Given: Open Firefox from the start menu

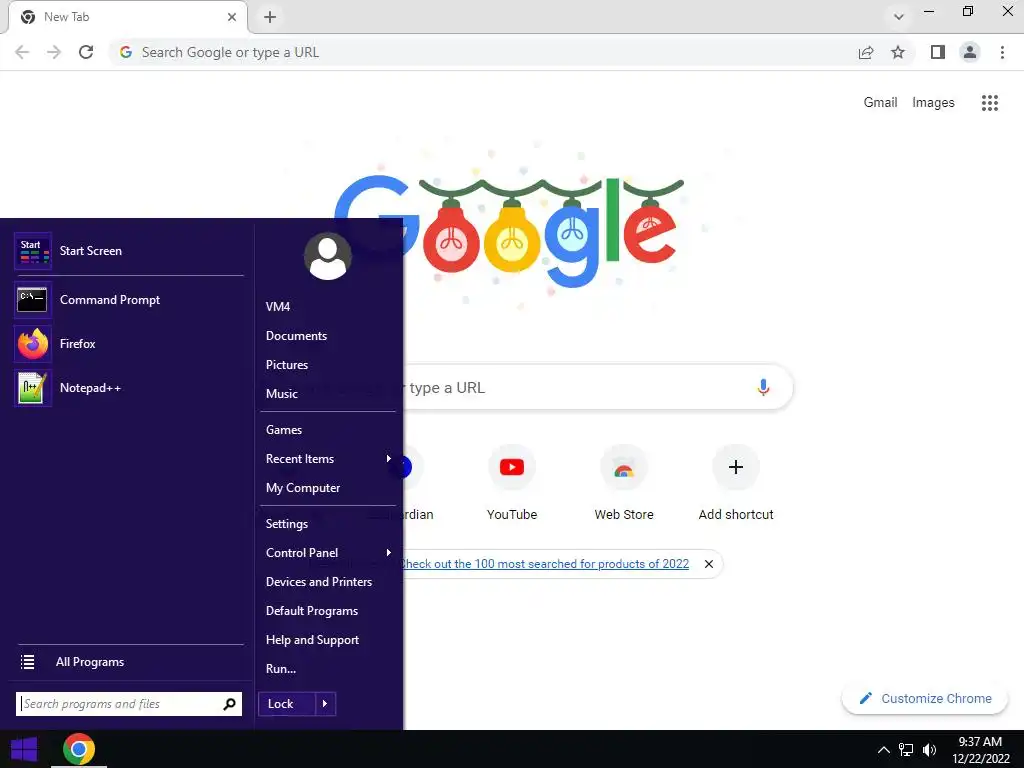Looking at the screenshot, I should [129, 344].
